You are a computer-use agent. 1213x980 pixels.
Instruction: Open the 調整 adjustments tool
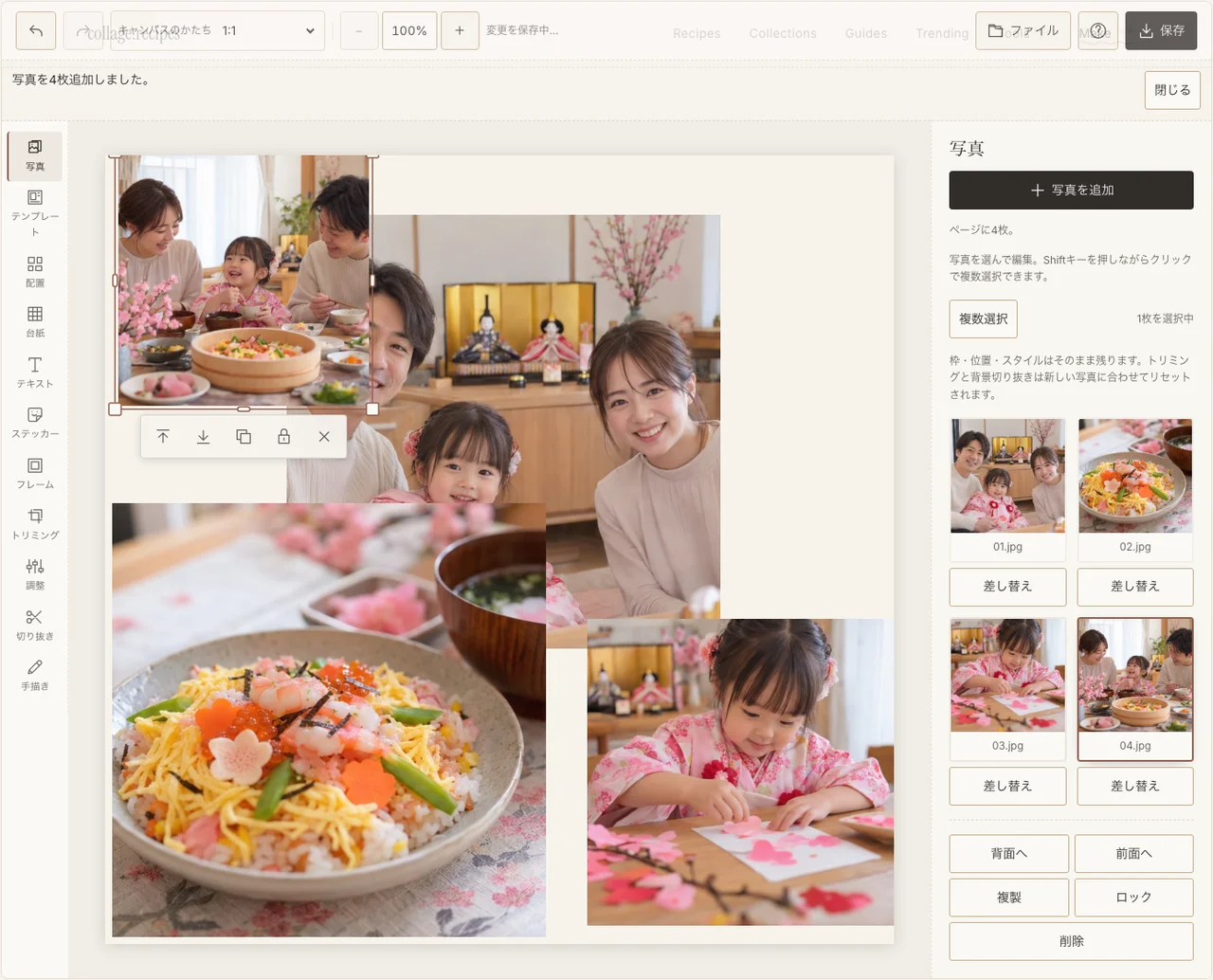pos(35,573)
